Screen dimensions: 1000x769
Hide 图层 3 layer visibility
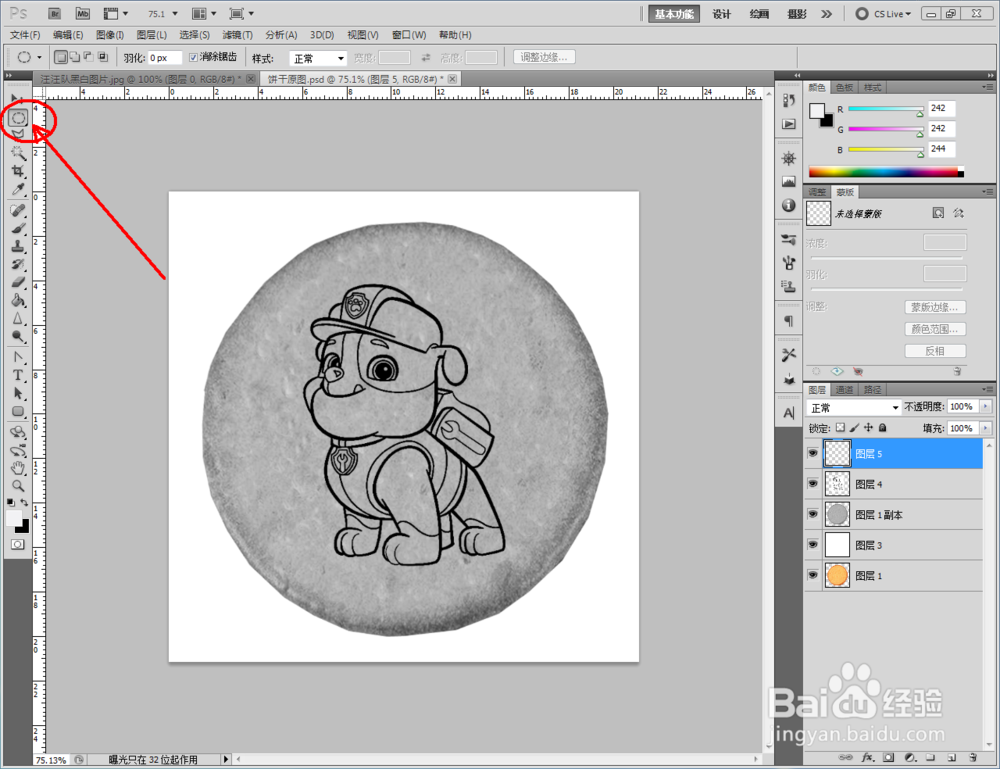click(x=812, y=545)
